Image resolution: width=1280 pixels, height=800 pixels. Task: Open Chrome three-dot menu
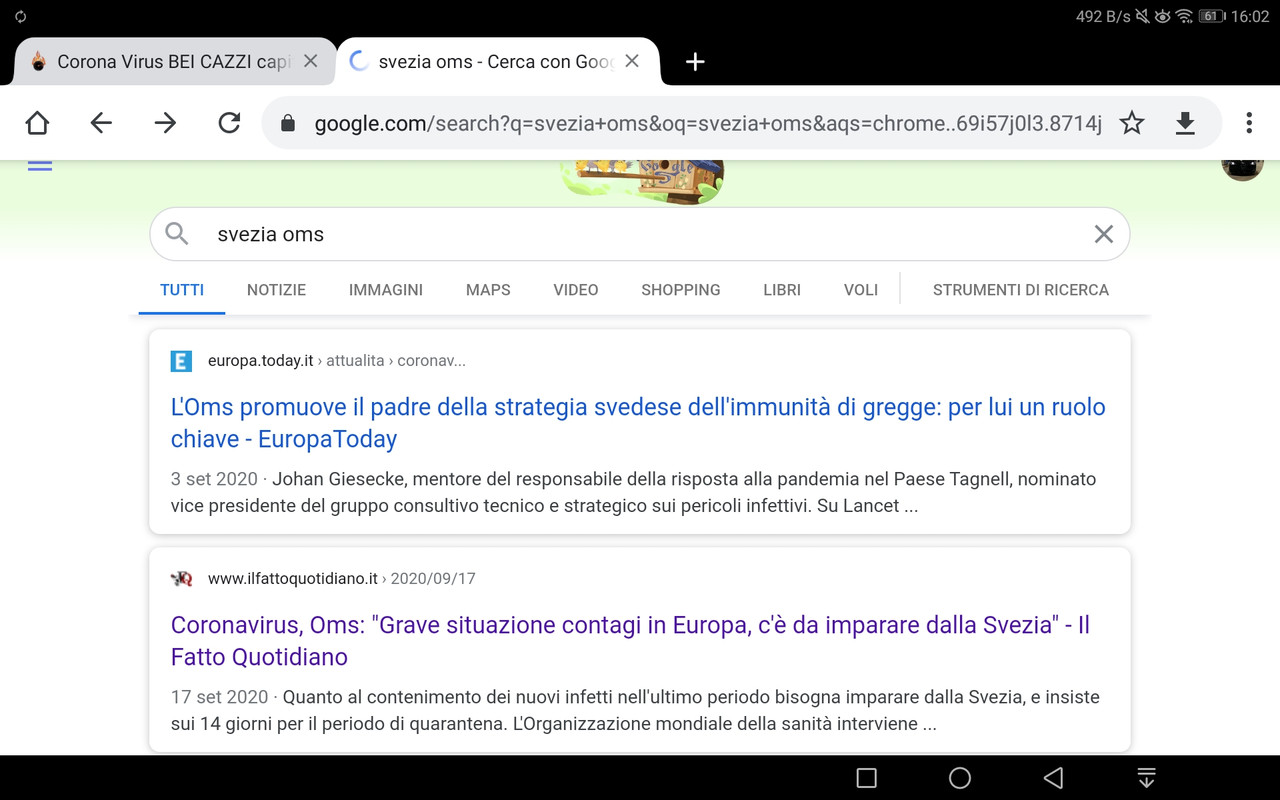1249,123
